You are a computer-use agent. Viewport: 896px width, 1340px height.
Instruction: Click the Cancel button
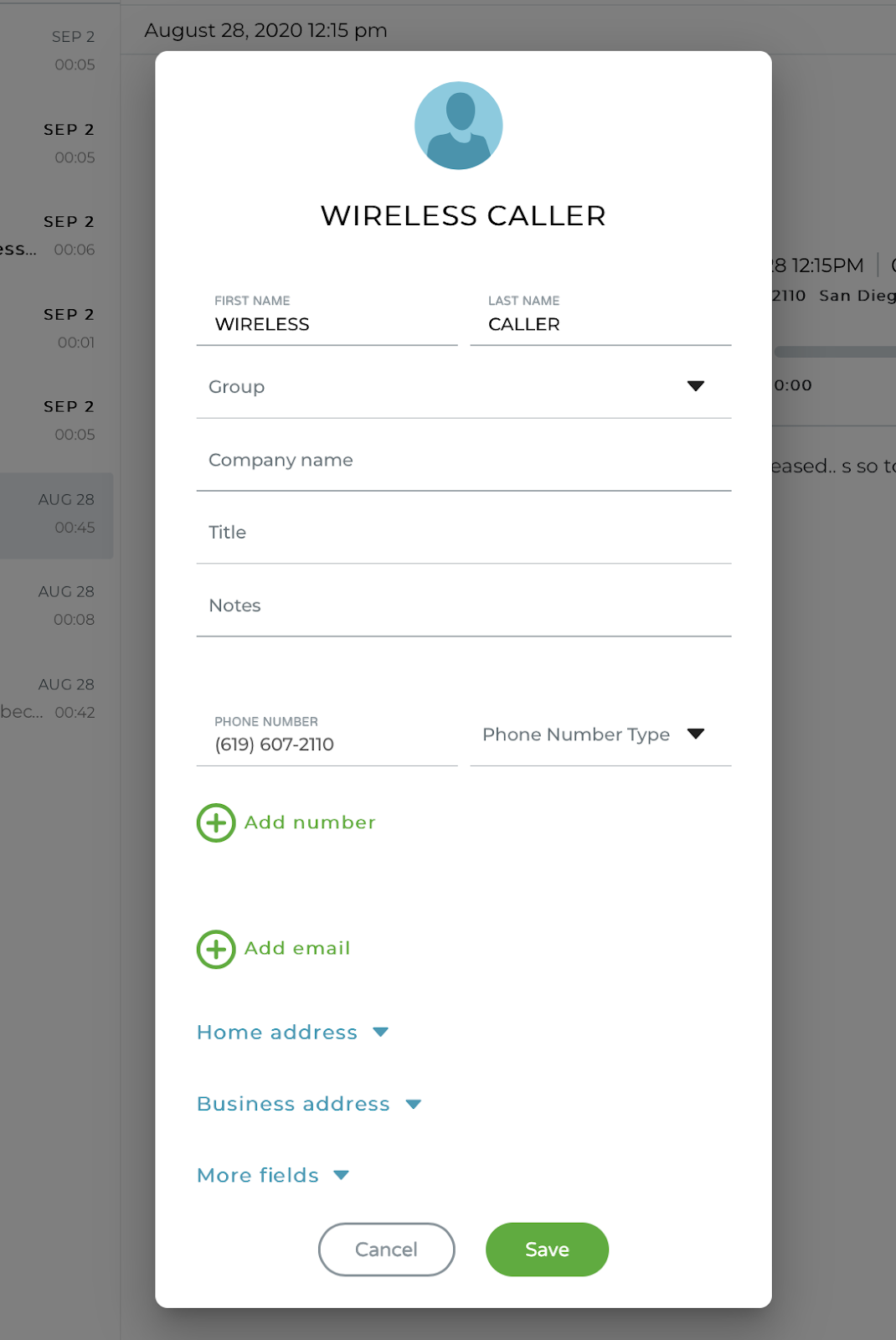tap(386, 1250)
